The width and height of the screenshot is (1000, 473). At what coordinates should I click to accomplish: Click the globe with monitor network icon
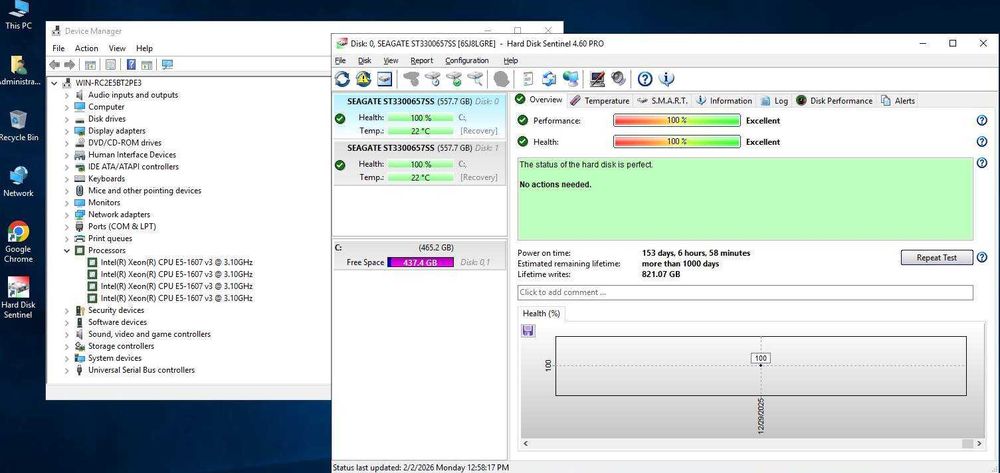pos(571,78)
